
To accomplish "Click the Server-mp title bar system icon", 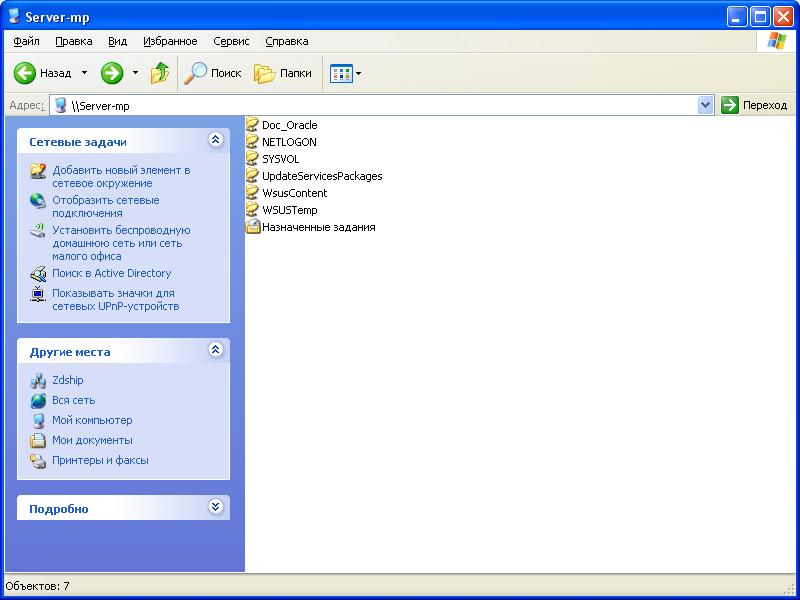I will tap(14, 16).
